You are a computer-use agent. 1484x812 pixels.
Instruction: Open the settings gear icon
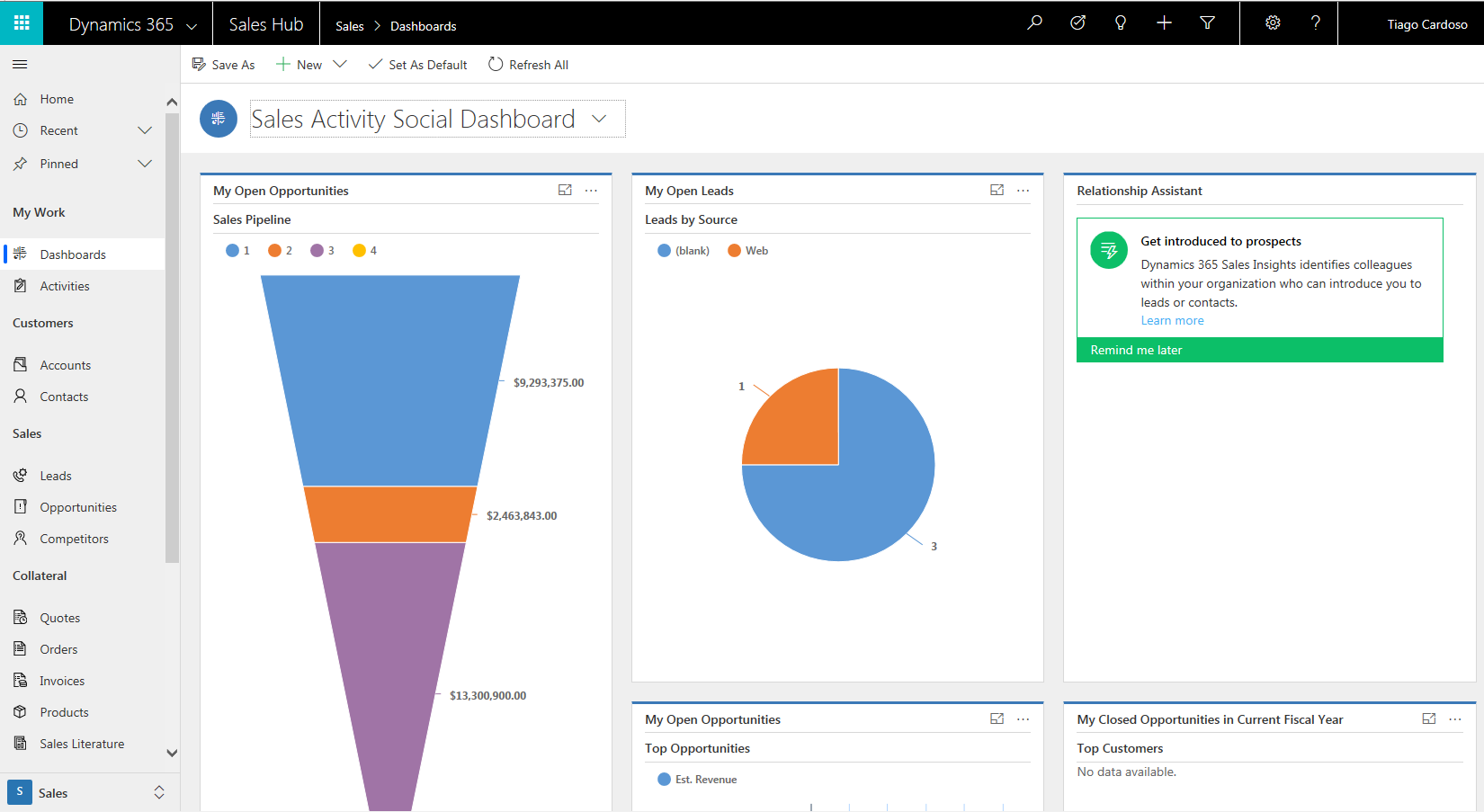pos(1273,22)
